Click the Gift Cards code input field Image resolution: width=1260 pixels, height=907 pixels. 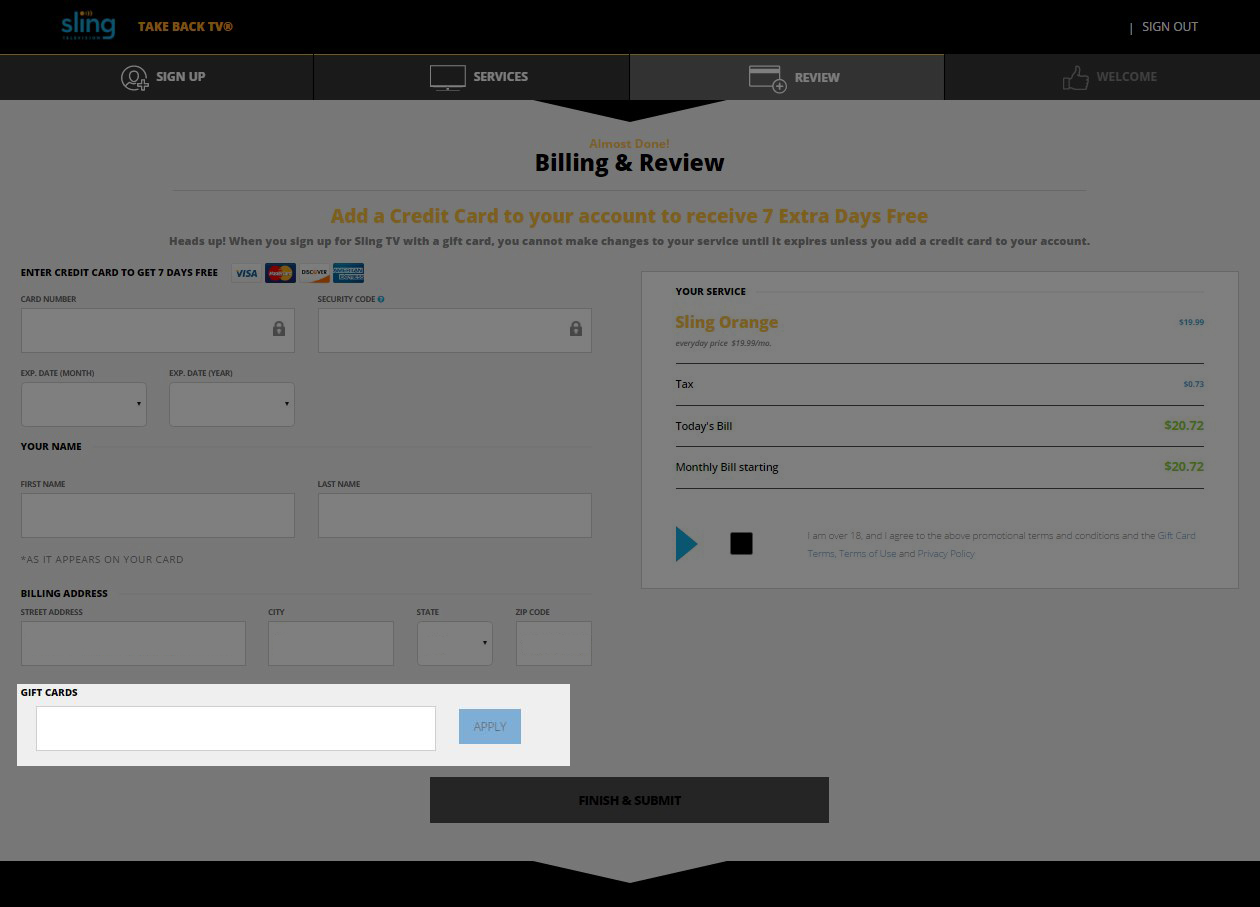pos(236,728)
